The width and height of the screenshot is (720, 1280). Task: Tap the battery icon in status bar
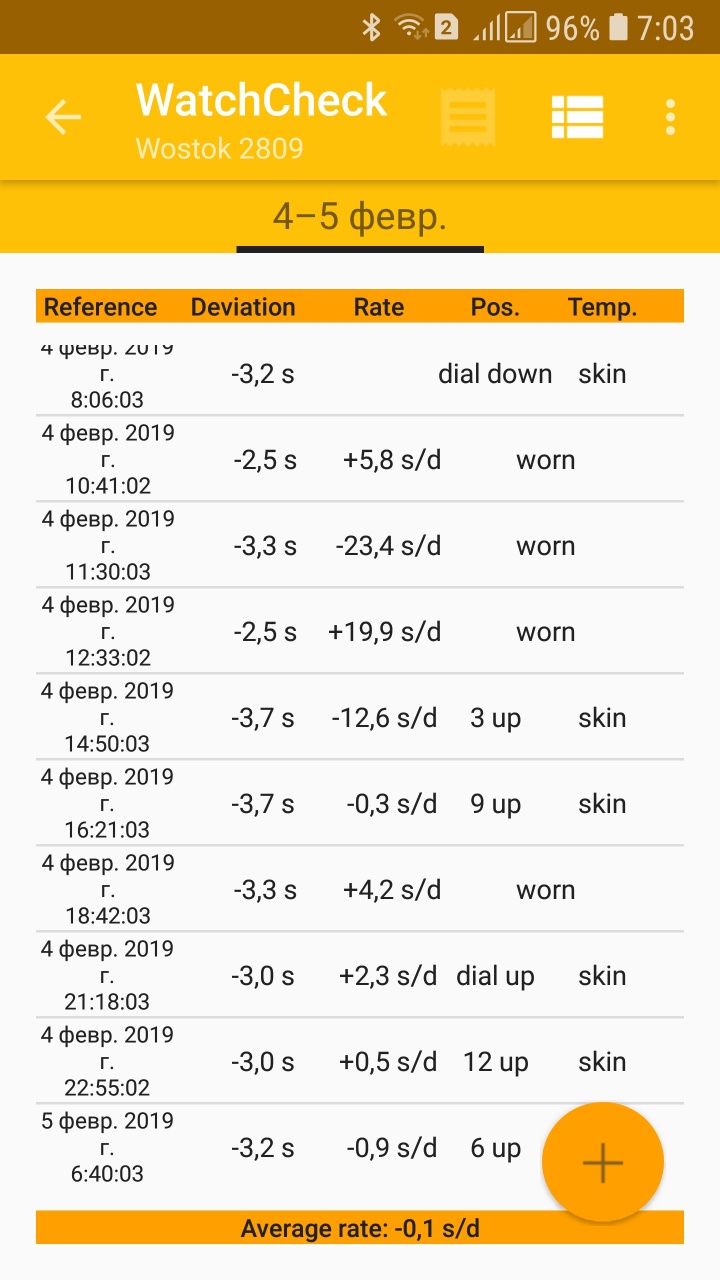[x=618, y=28]
